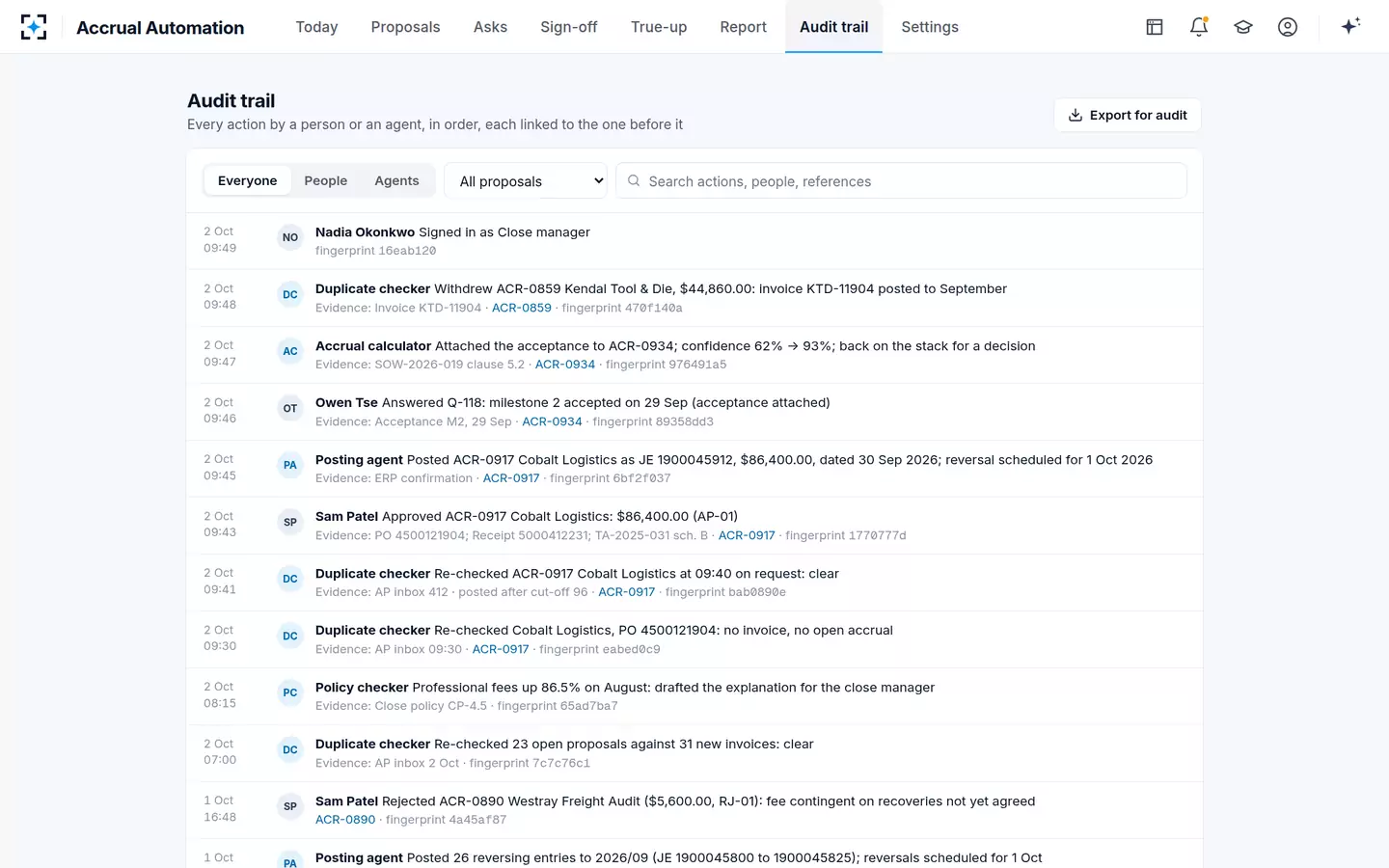Viewport: 1389px width, 868px height.
Task: Open the Proposals tab
Action: point(405,27)
